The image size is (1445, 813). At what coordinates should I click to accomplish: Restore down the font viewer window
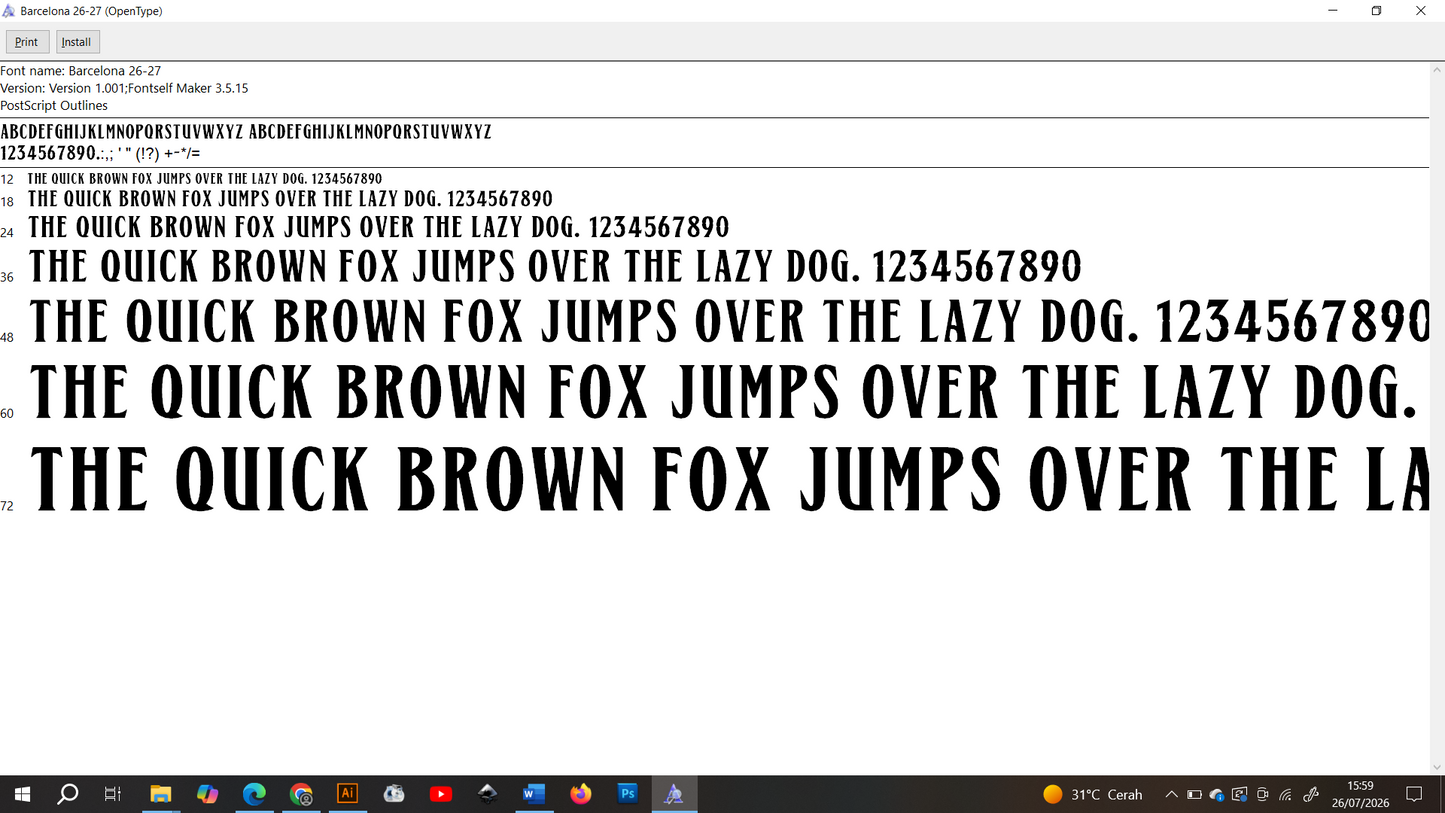tap(1376, 11)
